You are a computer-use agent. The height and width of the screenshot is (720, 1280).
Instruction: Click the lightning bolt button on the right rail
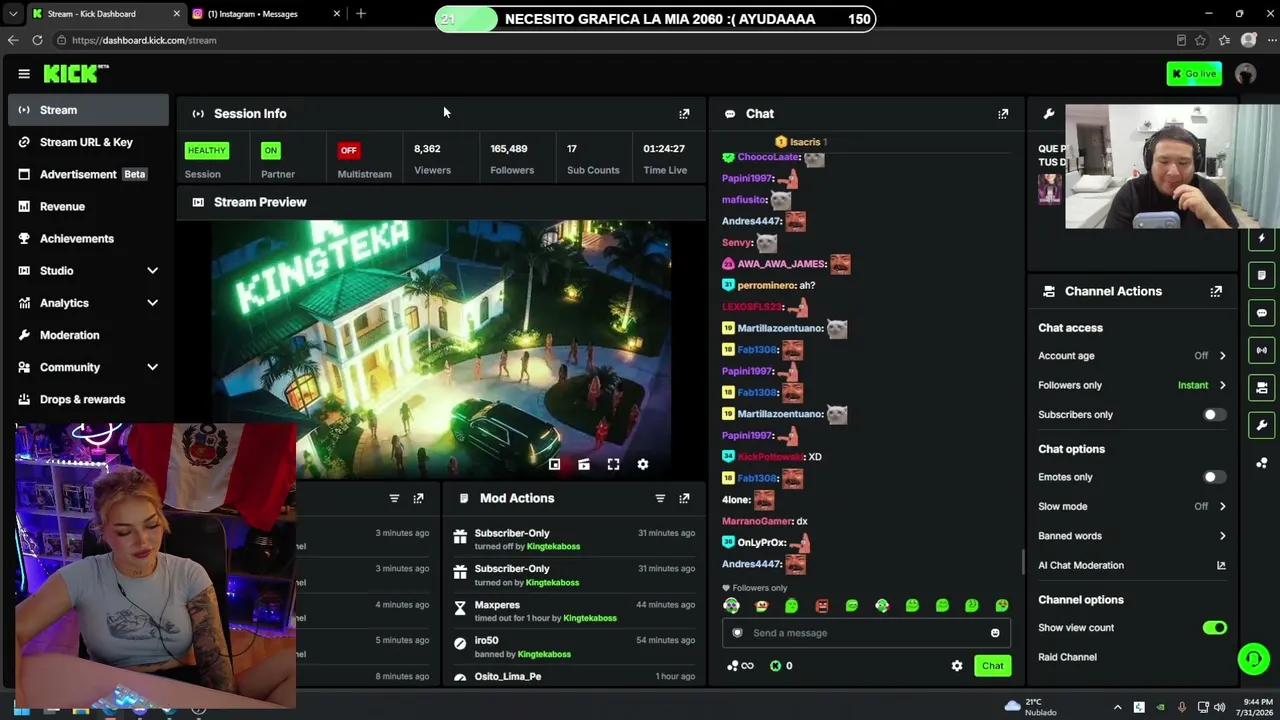pyautogui.click(x=1262, y=238)
